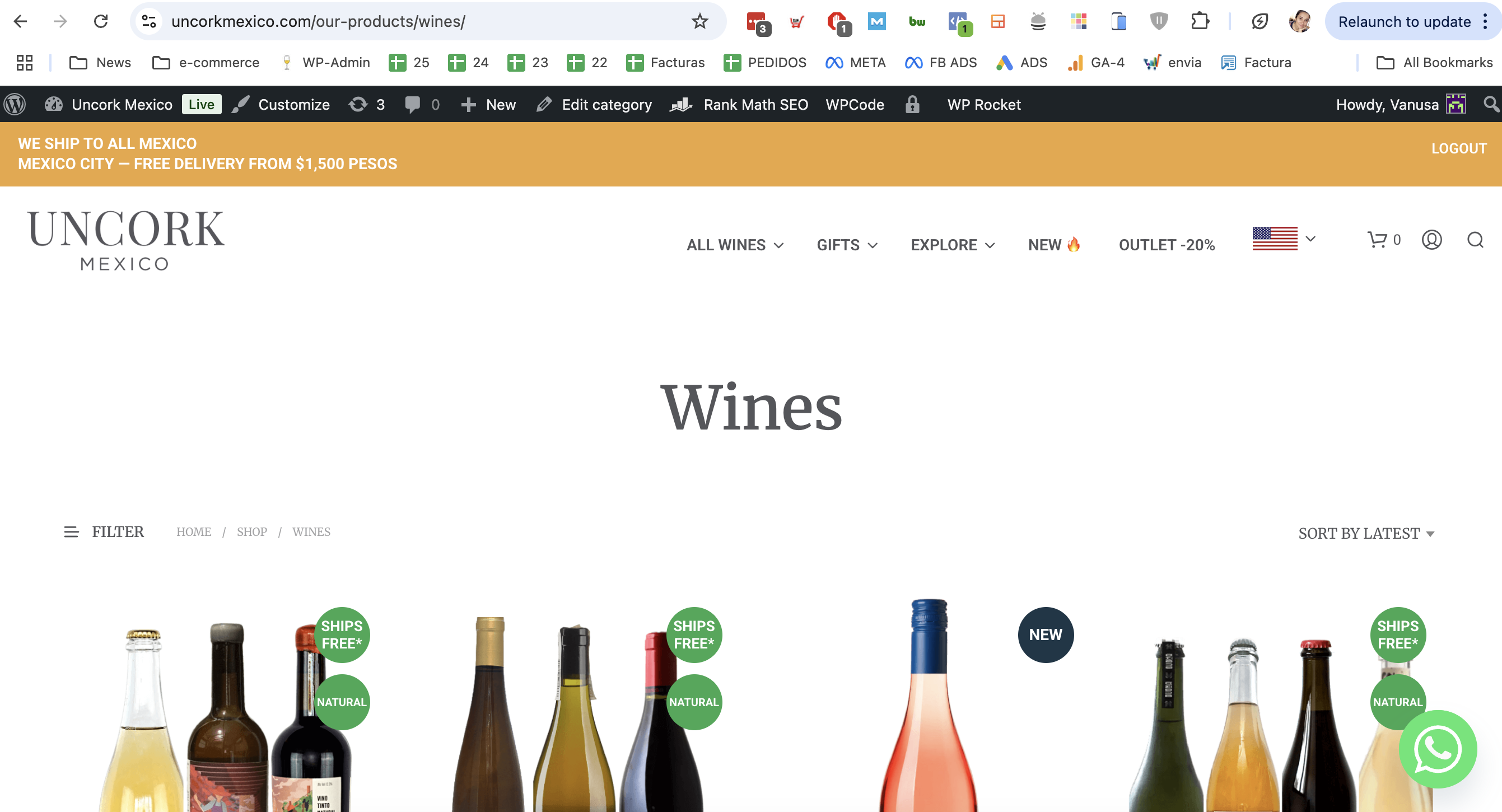Go to SHOP breadcrumb

(252, 531)
